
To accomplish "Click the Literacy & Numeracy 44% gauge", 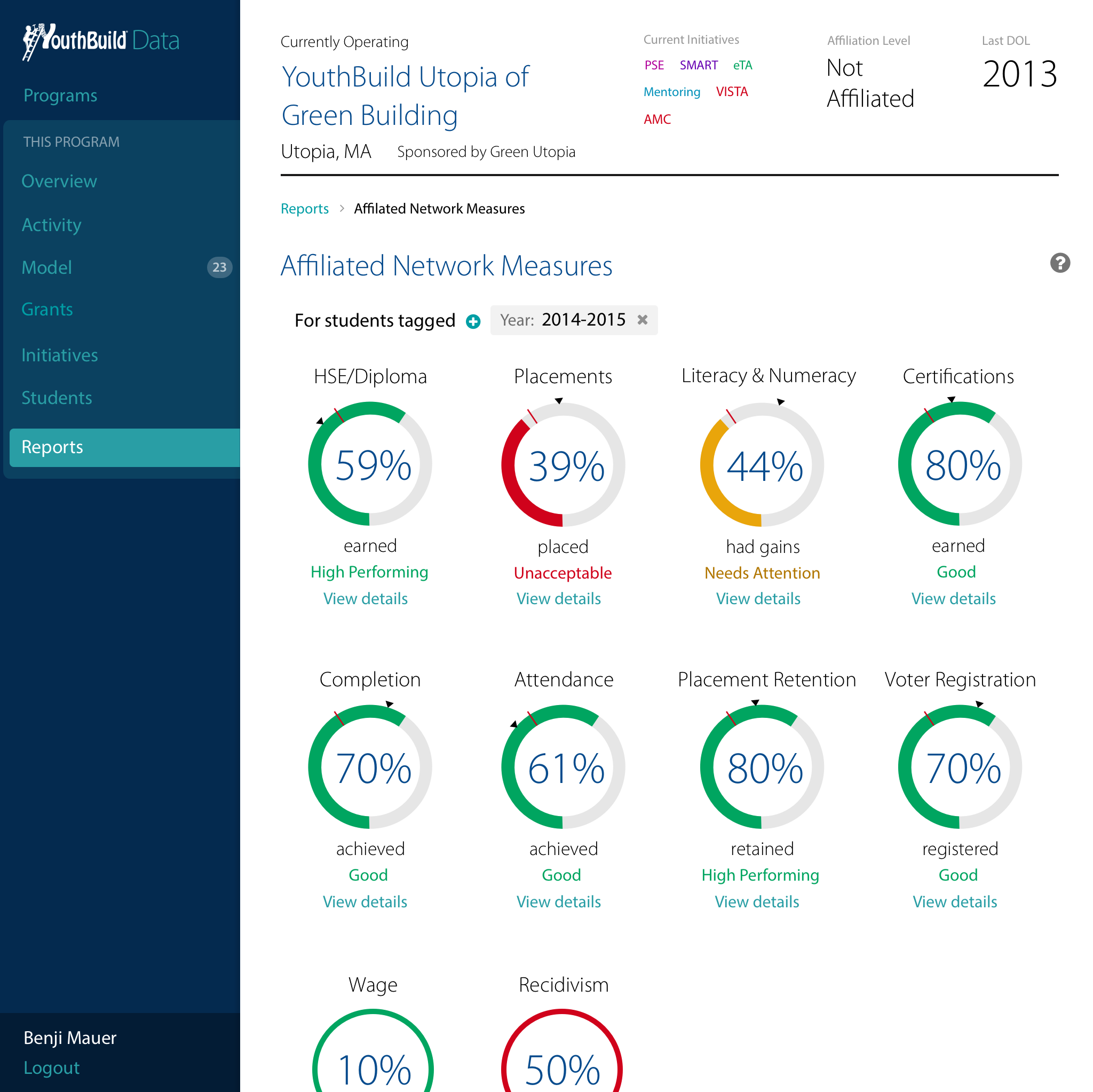I will [762, 464].
